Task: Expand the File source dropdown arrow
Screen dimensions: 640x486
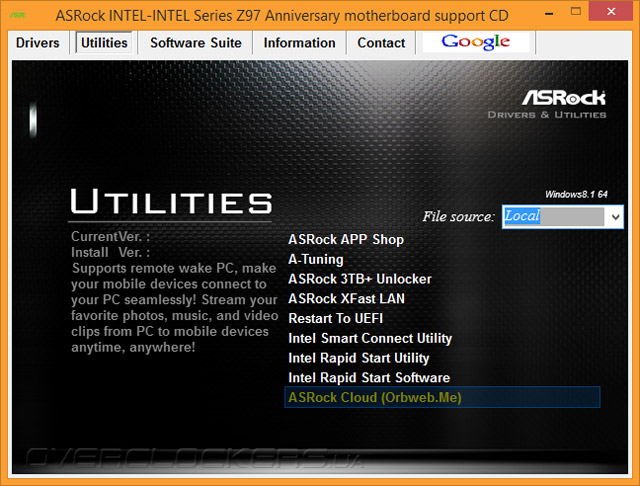Action: click(x=615, y=217)
